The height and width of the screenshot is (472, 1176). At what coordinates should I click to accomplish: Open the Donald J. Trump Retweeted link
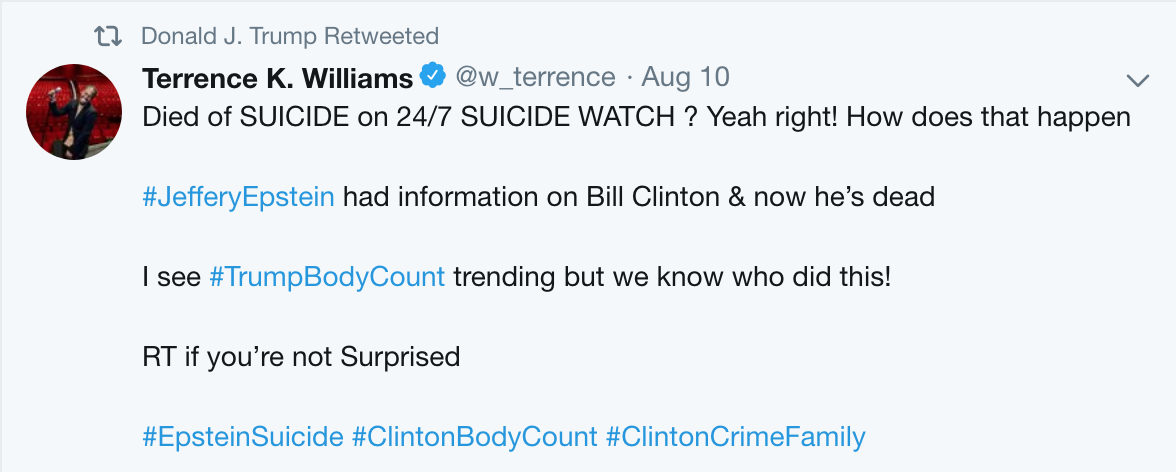pyautogui.click(x=290, y=36)
